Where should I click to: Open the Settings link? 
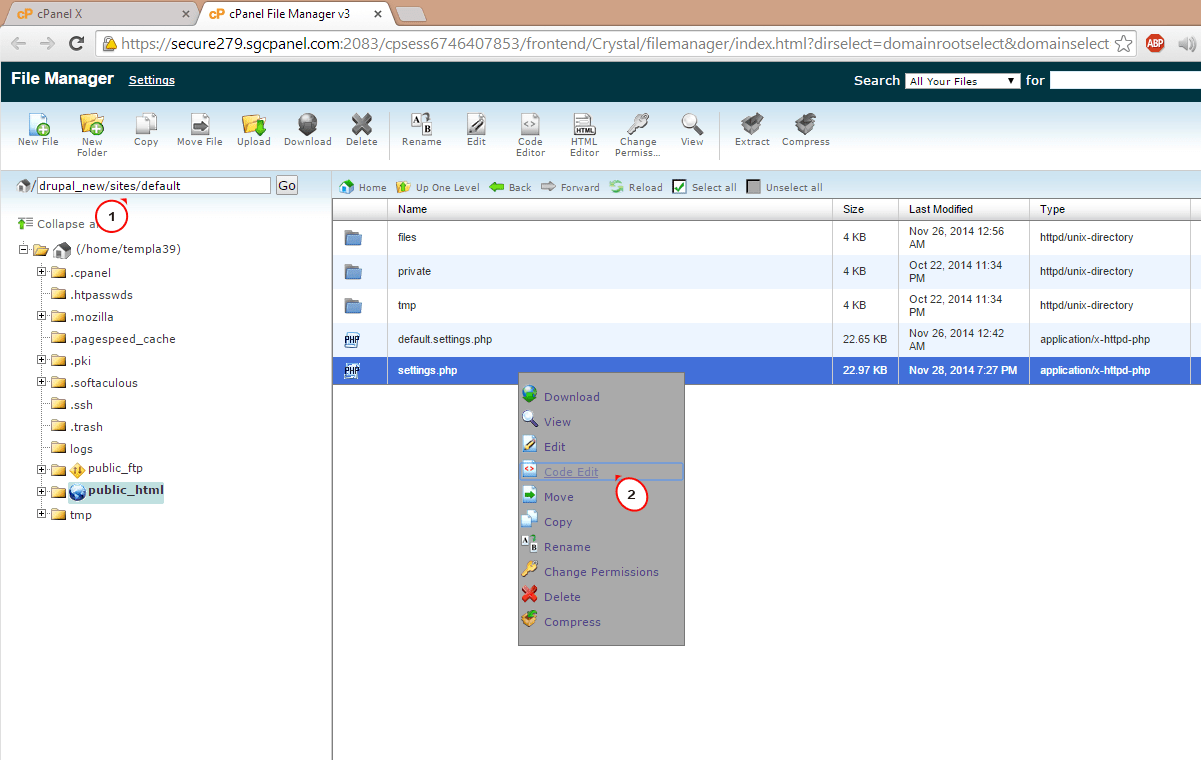[152, 80]
